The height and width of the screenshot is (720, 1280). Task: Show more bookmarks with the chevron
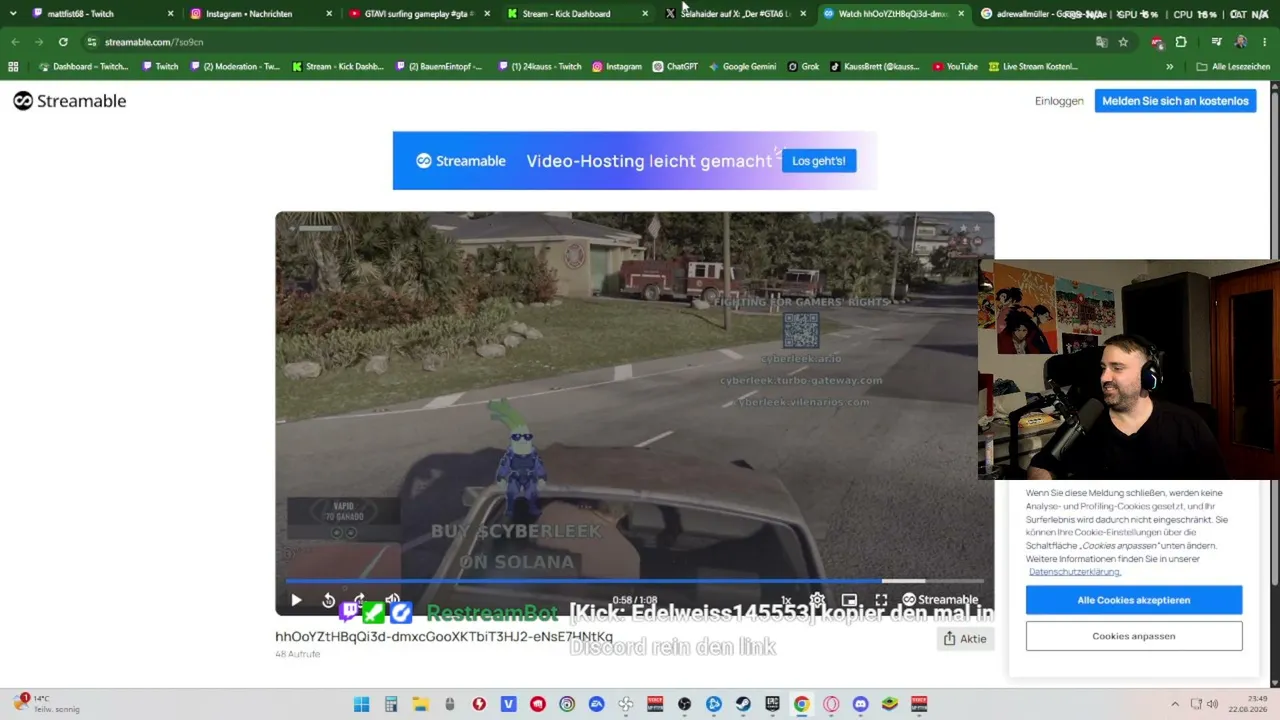[1170, 66]
